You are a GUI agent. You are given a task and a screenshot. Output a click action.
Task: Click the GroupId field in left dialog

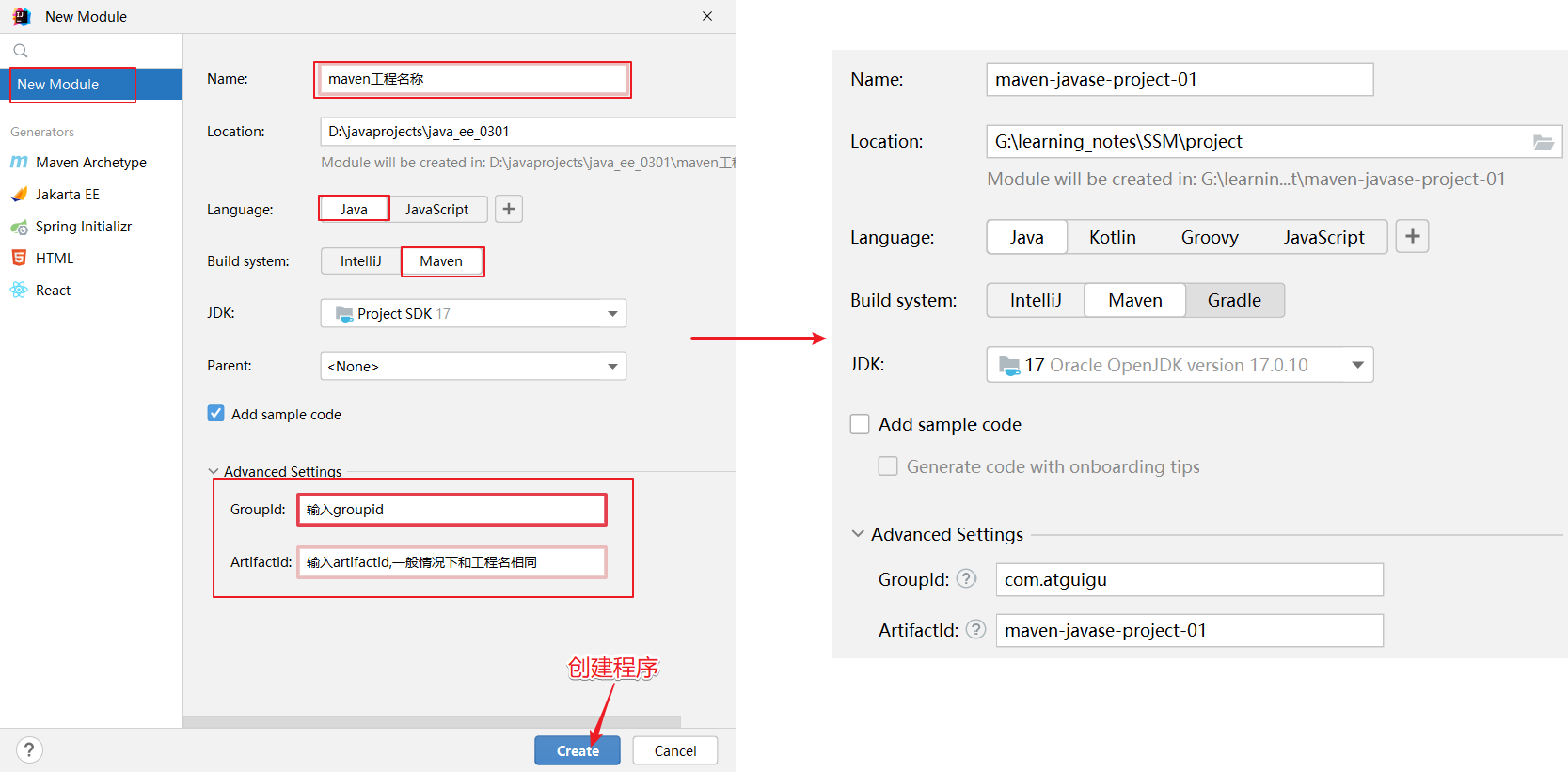click(x=451, y=510)
